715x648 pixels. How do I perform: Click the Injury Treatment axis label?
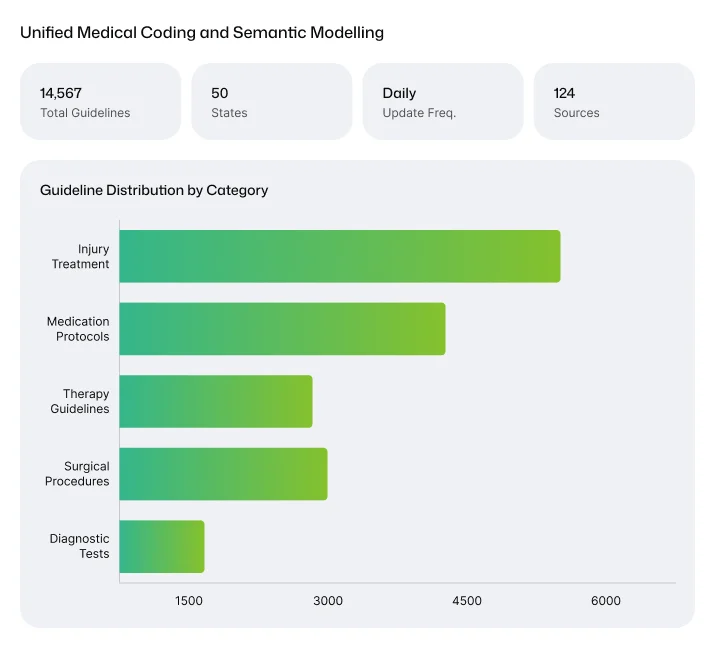click(x=81, y=256)
